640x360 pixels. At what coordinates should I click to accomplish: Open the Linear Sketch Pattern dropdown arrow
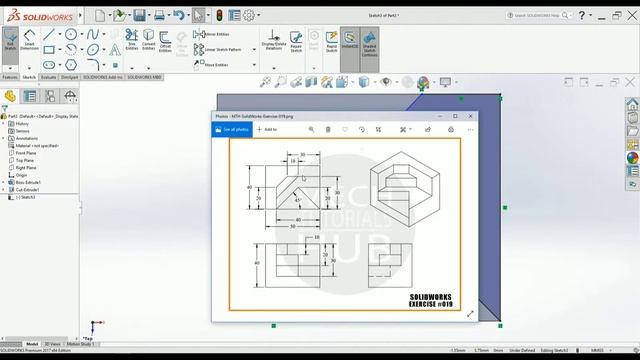(x=254, y=50)
